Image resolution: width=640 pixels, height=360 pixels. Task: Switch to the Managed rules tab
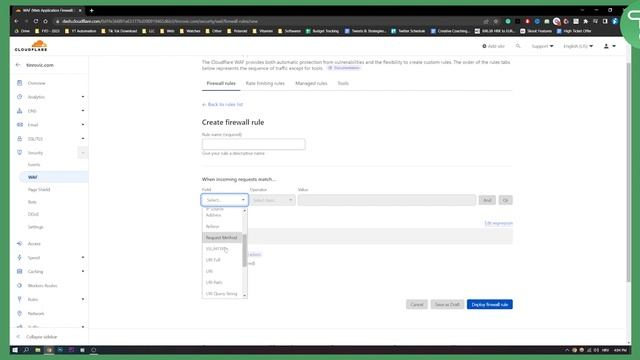(311, 83)
